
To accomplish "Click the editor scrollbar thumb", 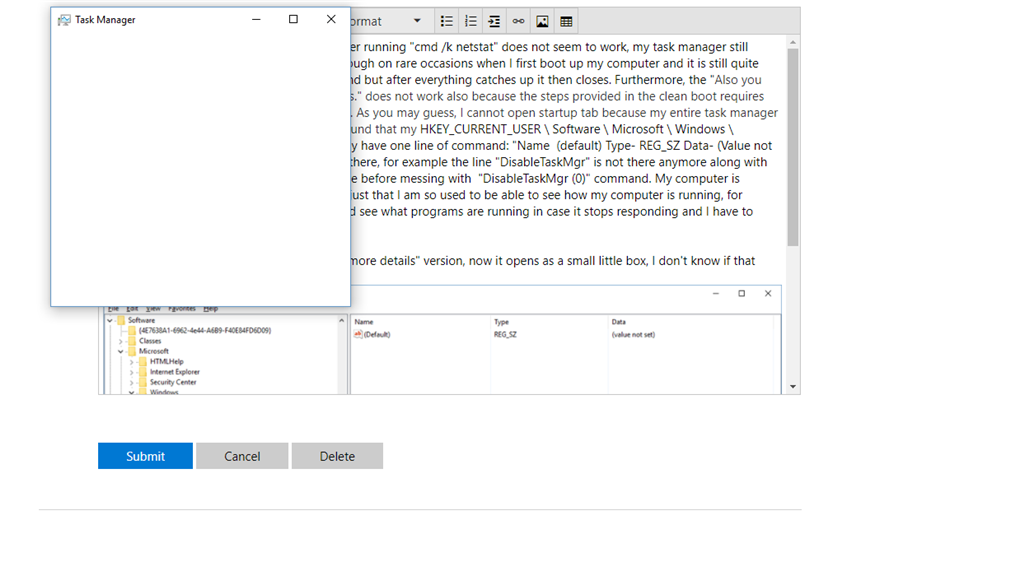I will click(793, 145).
